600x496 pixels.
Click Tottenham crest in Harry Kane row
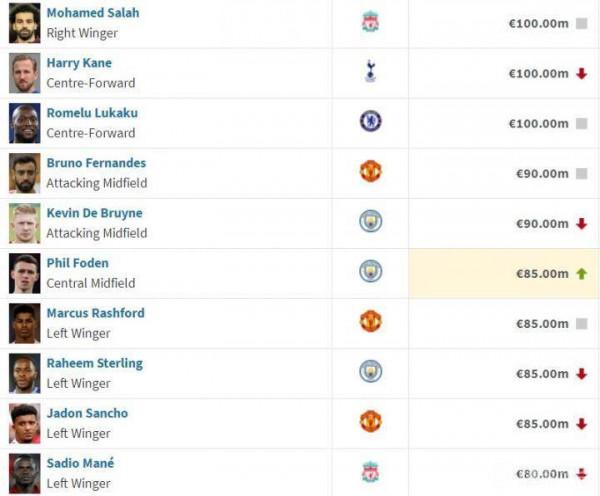point(370,72)
